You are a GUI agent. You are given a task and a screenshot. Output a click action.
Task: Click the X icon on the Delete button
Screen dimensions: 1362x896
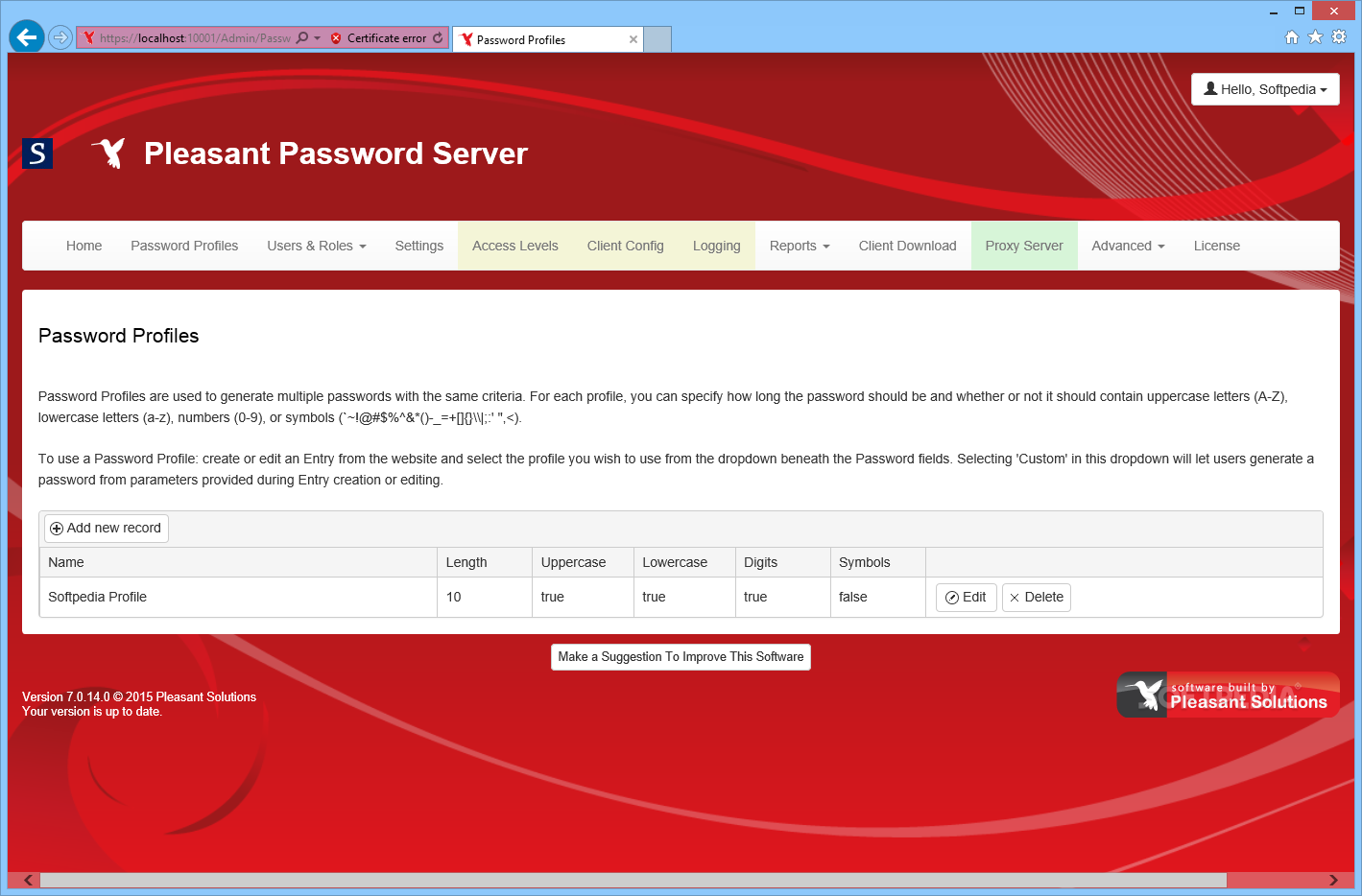1015,598
